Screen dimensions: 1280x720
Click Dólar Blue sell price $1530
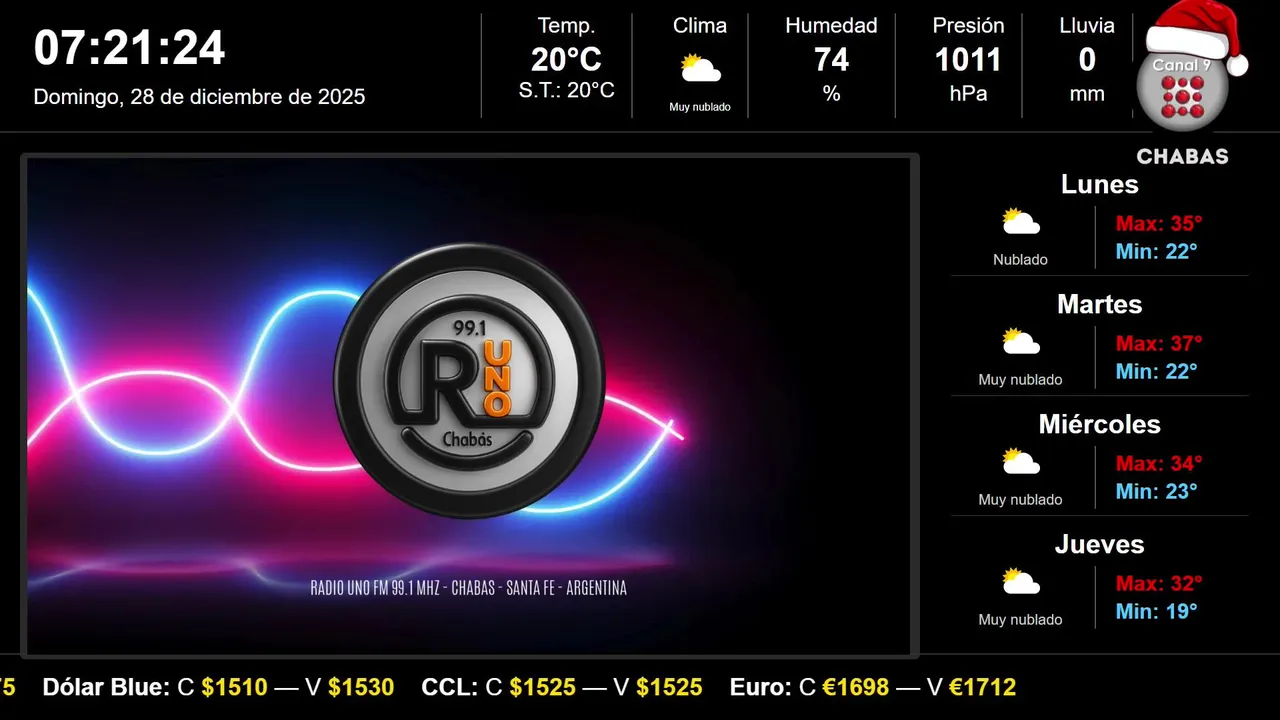[361, 687]
